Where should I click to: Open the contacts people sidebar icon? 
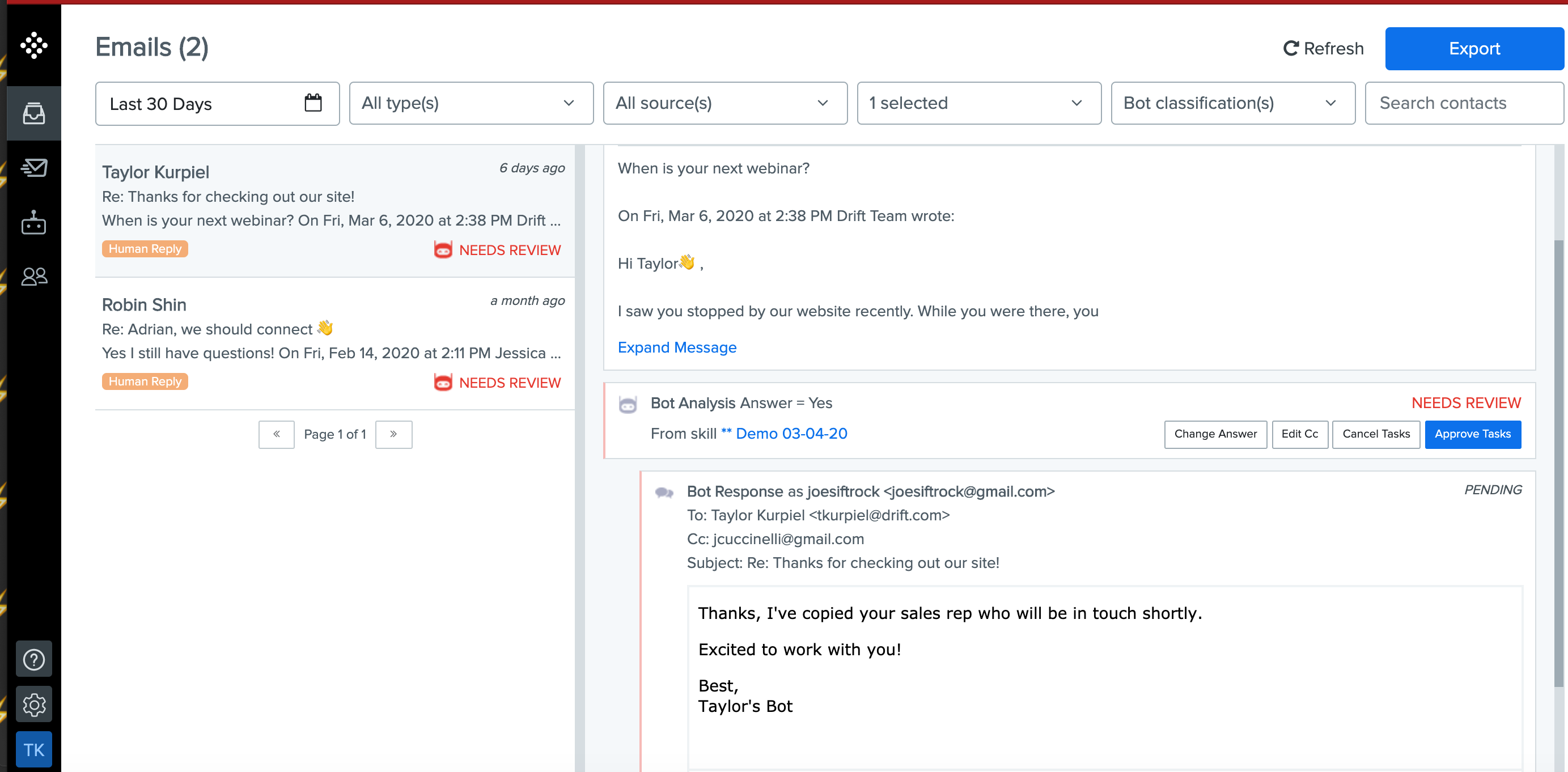click(34, 277)
